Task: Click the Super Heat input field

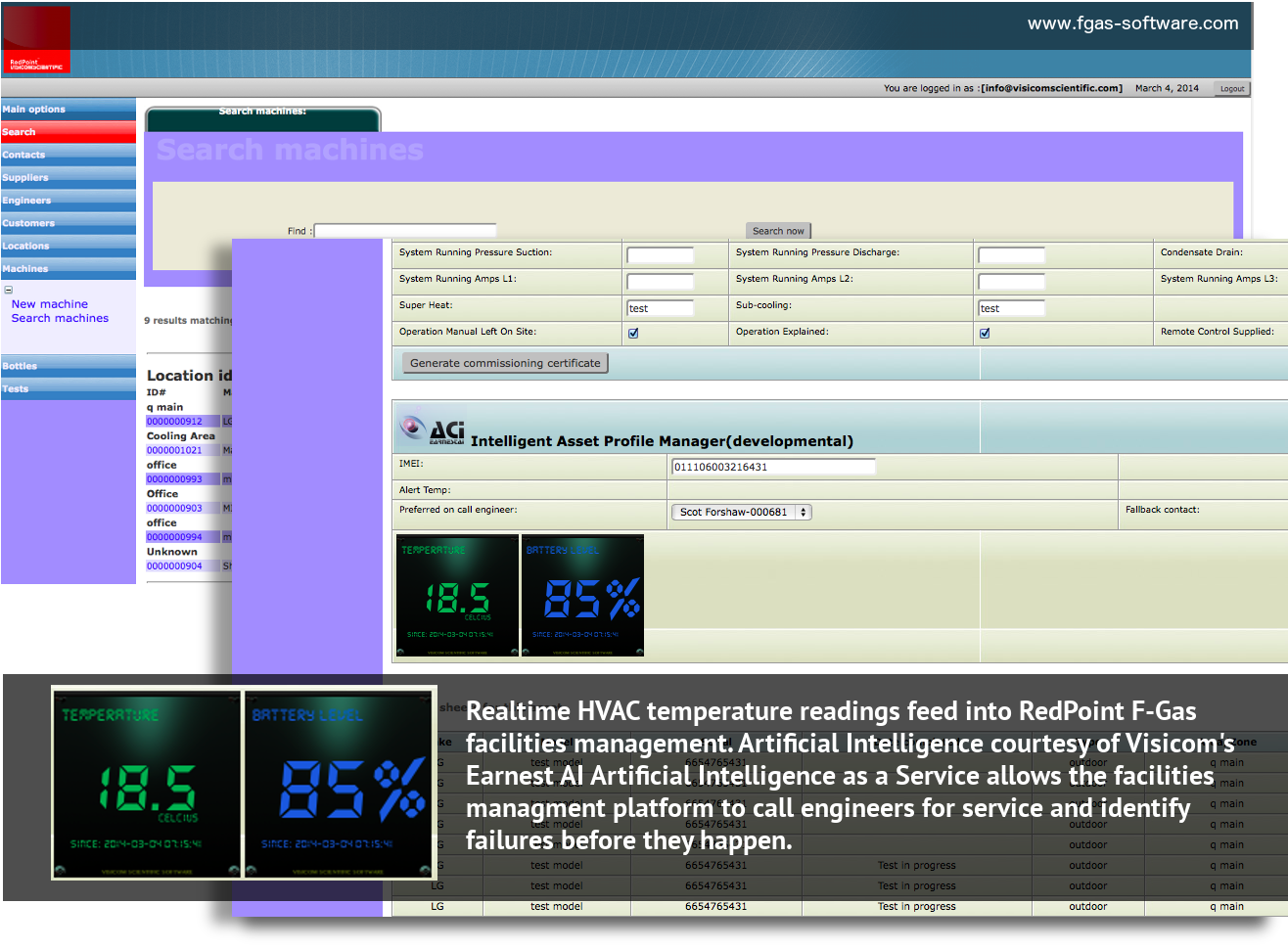Action: pyautogui.click(x=660, y=308)
